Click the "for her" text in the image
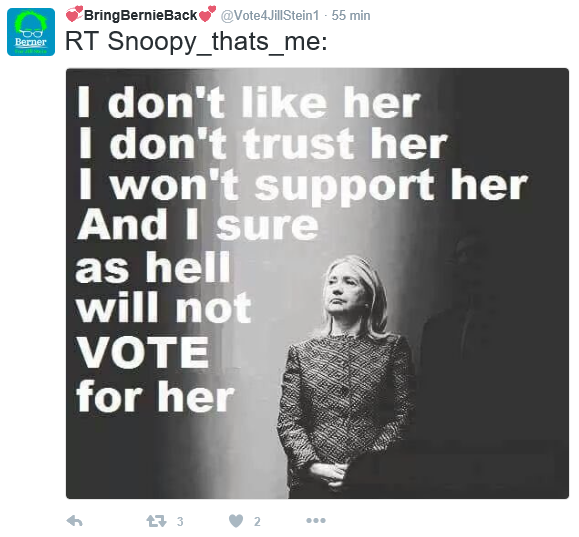 click(155, 396)
